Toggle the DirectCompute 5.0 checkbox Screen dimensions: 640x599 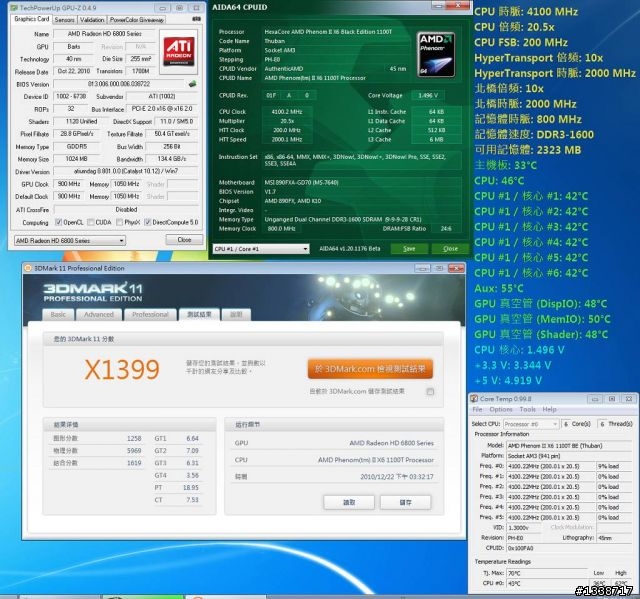148,222
